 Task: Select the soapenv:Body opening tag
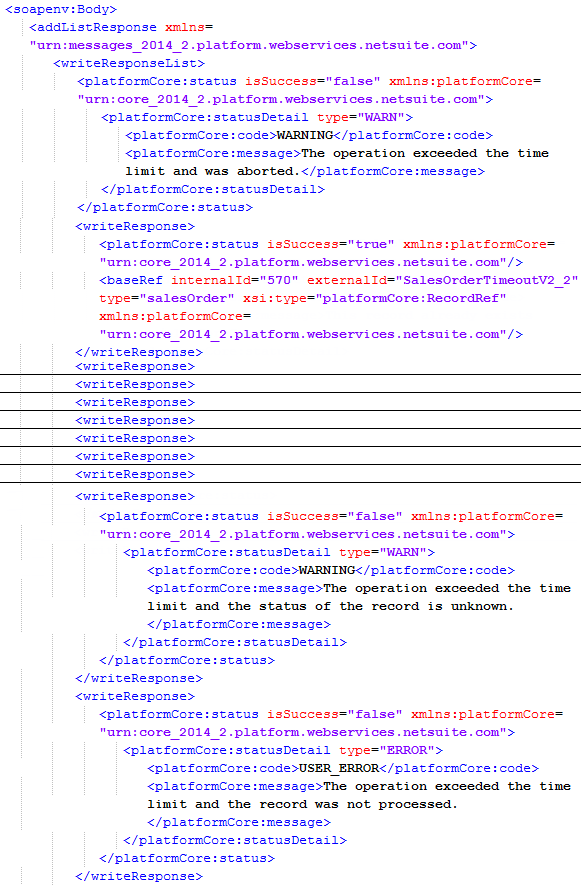tap(61, 10)
